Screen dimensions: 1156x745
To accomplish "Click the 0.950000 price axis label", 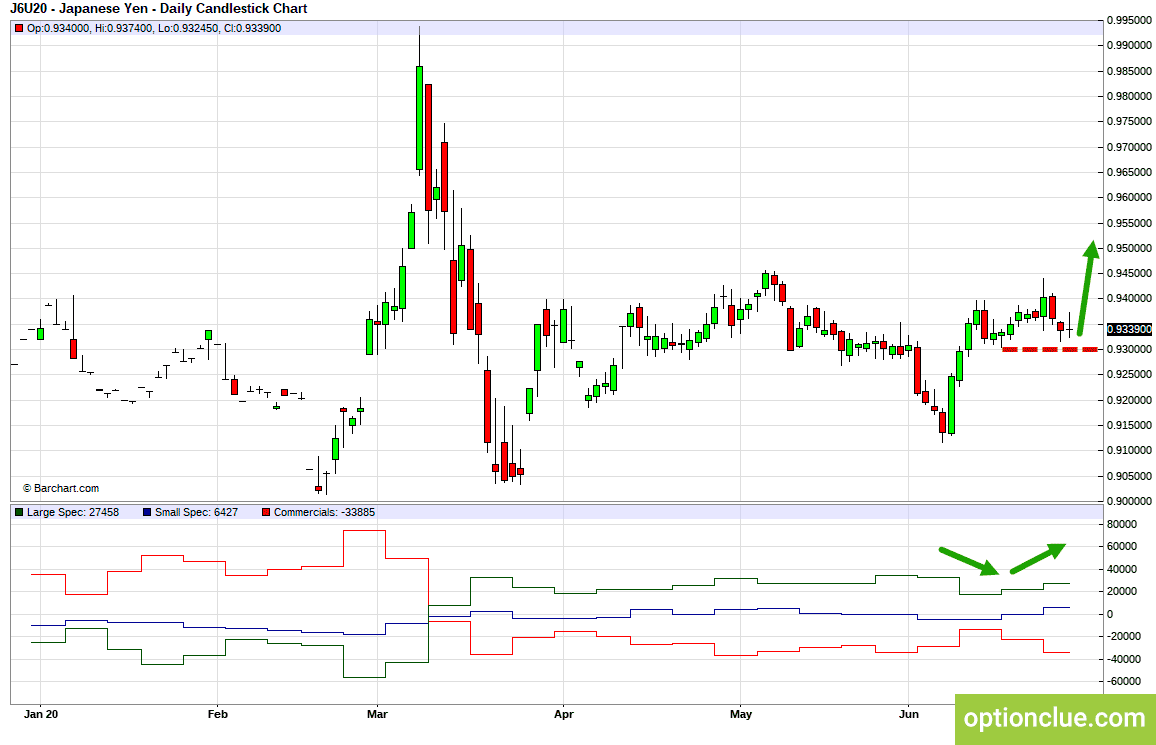I will pyautogui.click(x=1129, y=248).
